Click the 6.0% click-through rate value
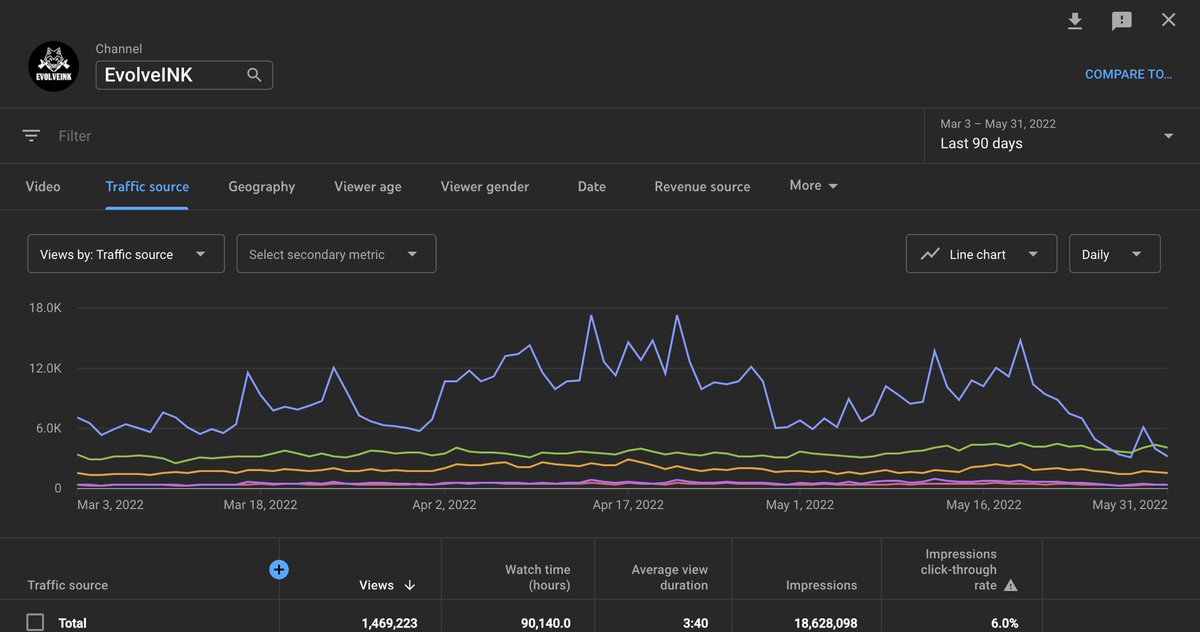1200x632 pixels. [x=1003, y=623]
